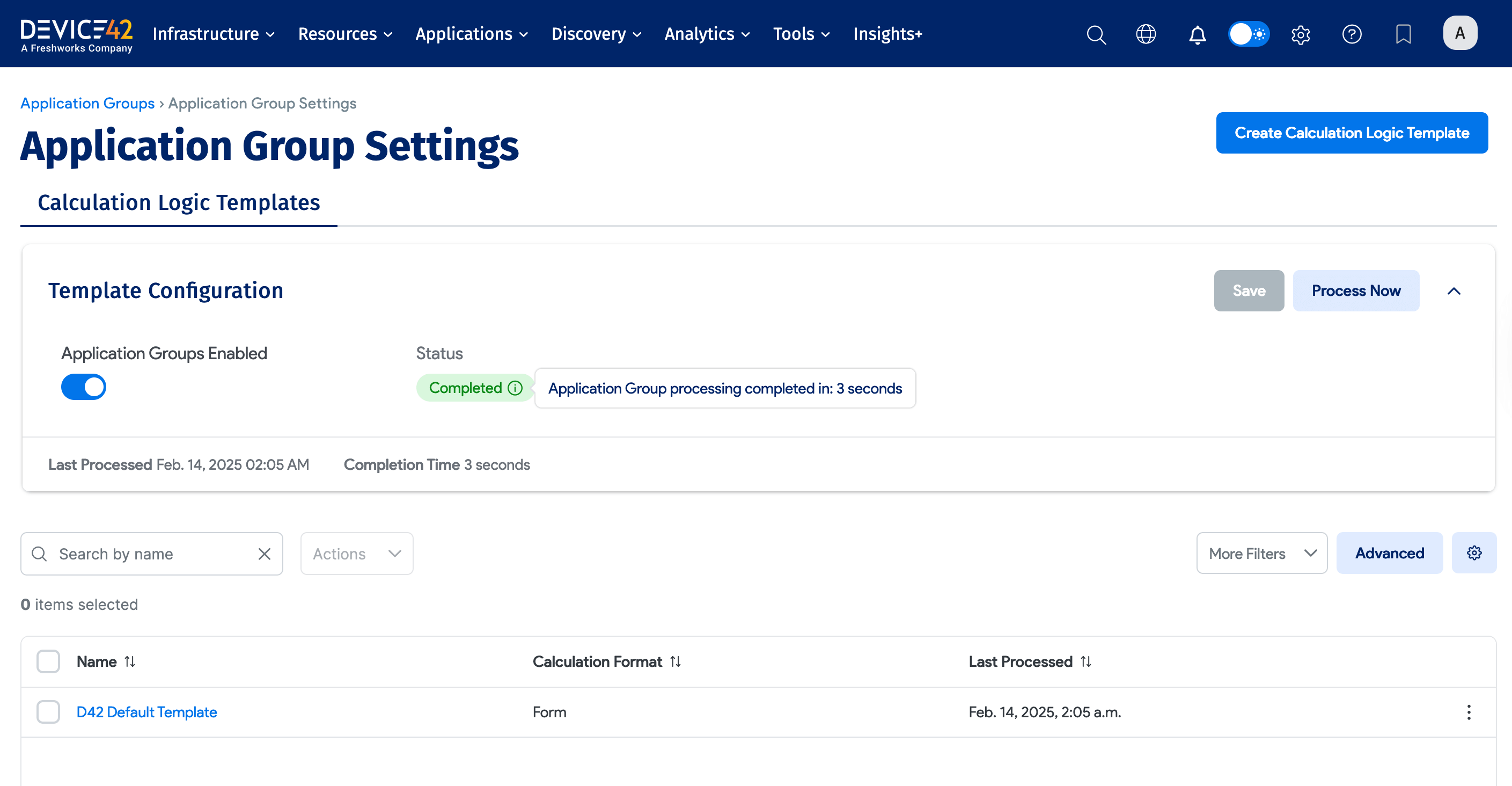This screenshot has height=786, width=1512.
Task: Open the D42 Default Template link
Action: point(146,711)
